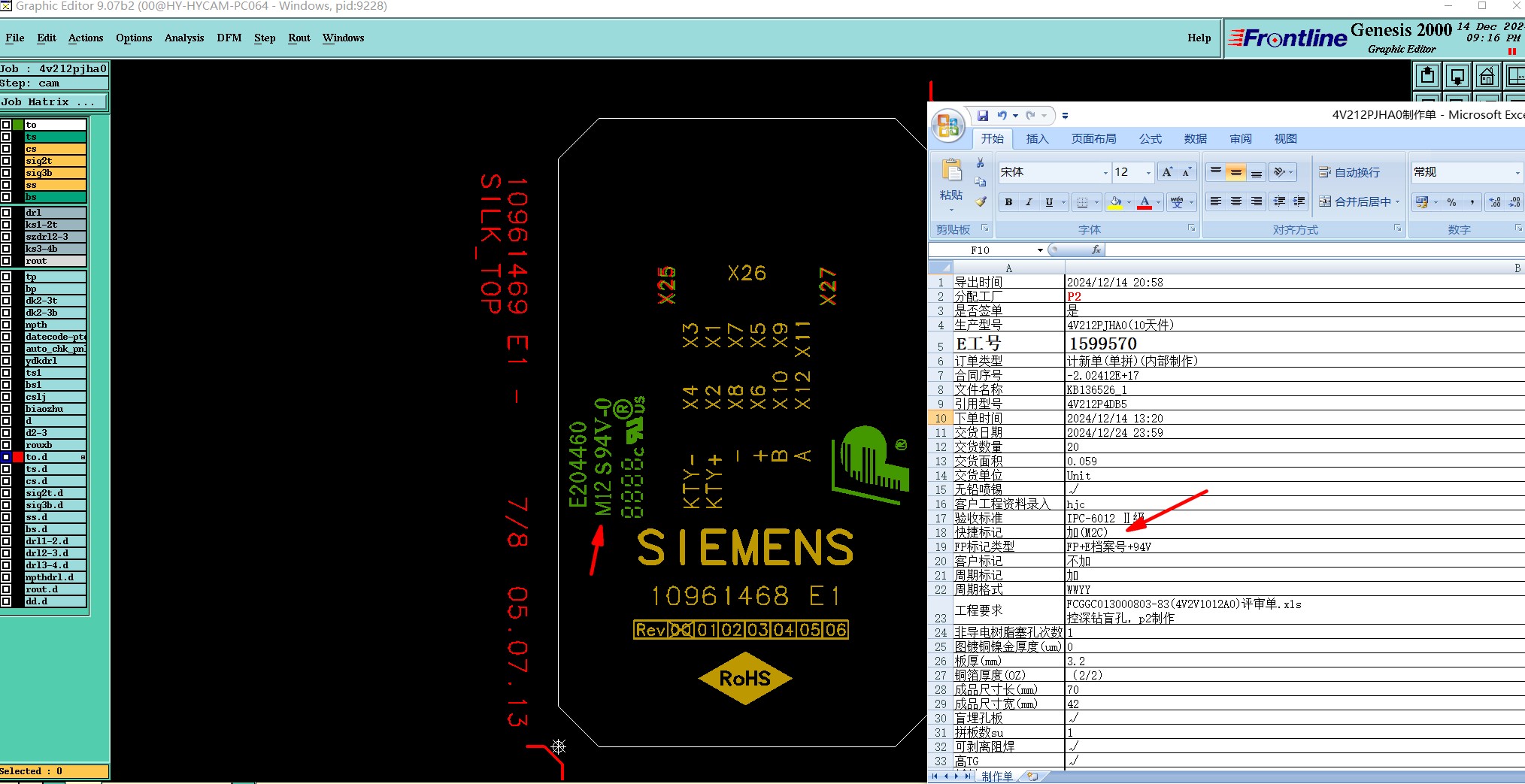The height and width of the screenshot is (784, 1525).
Task: Expand the alignment group dialog launcher
Action: (1398, 228)
